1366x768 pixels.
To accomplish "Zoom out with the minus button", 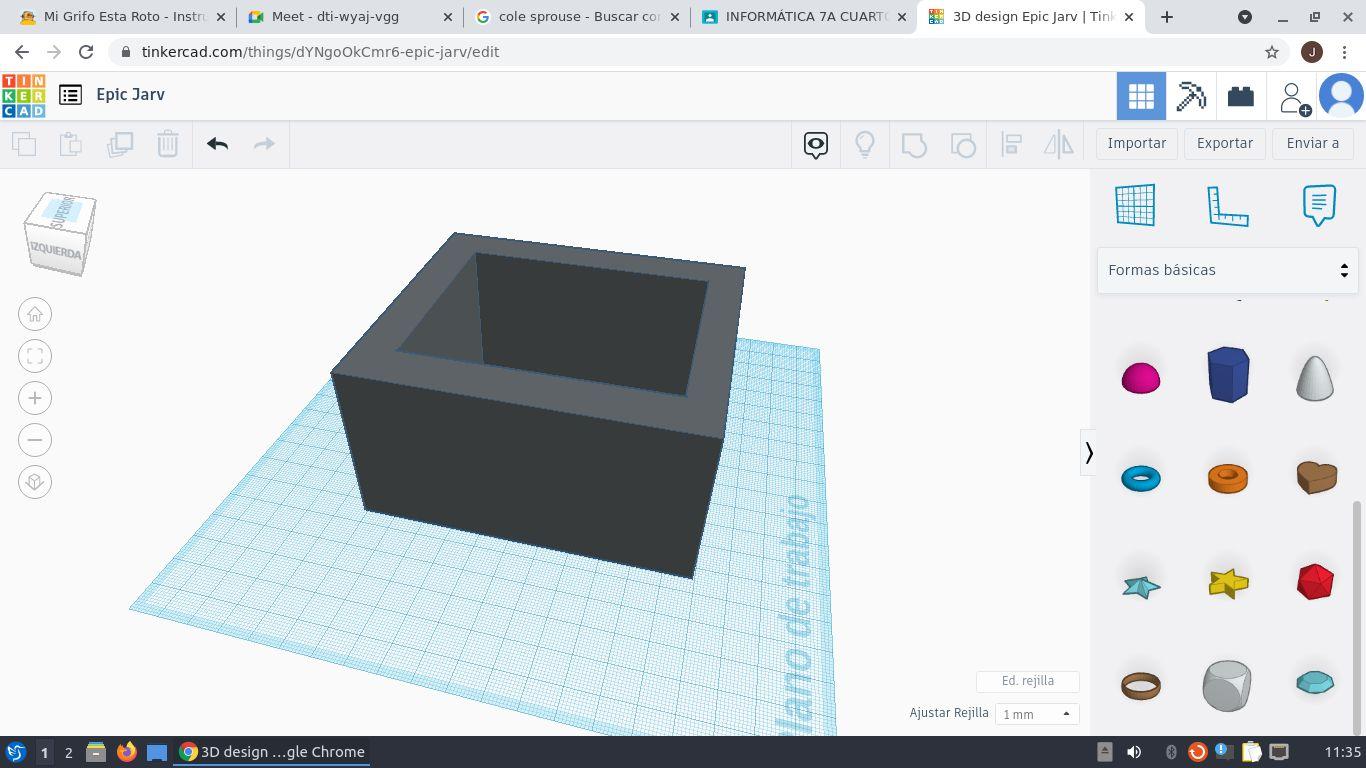I will (35, 440).
